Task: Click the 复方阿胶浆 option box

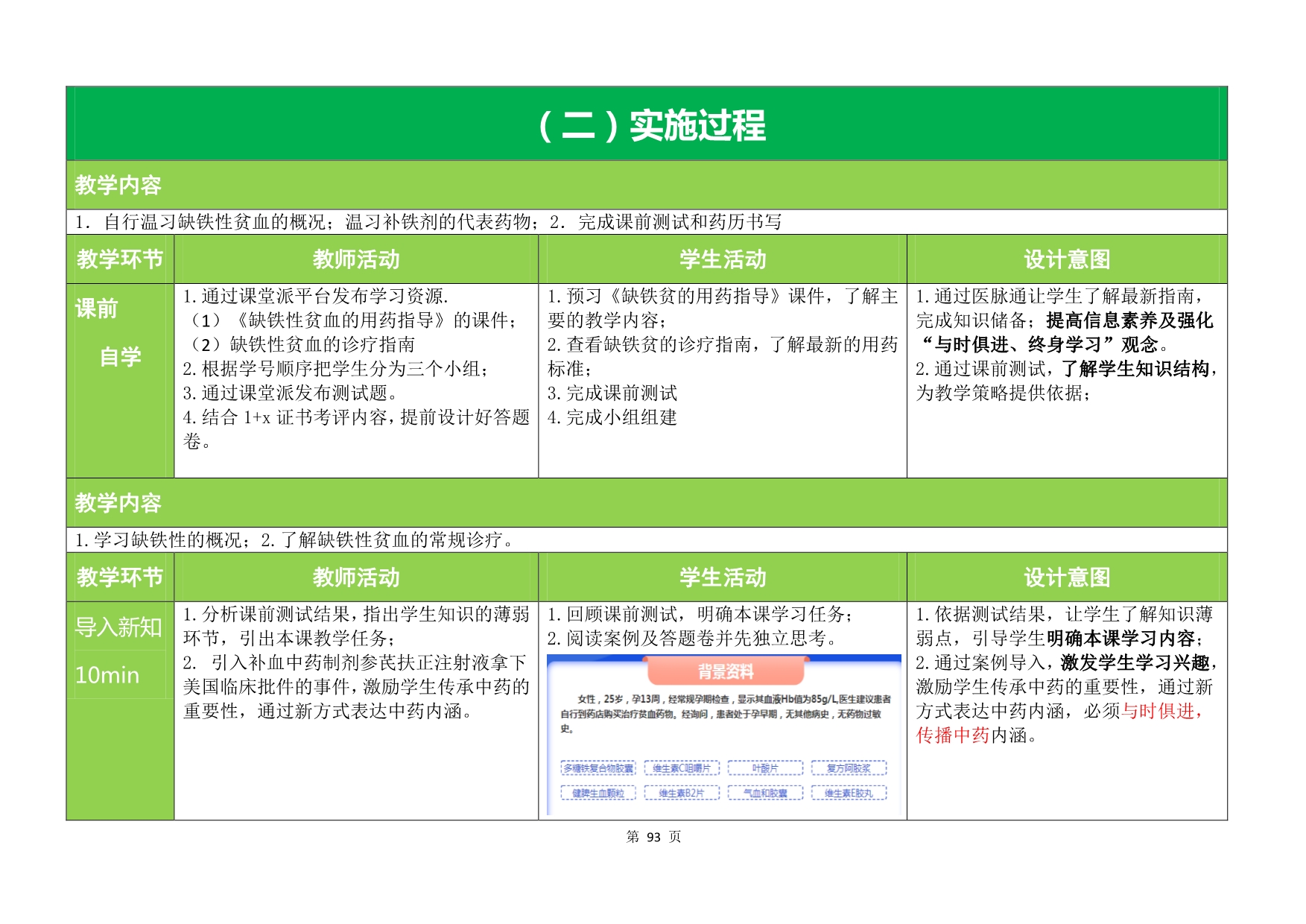Action: (x=849, y=768)
